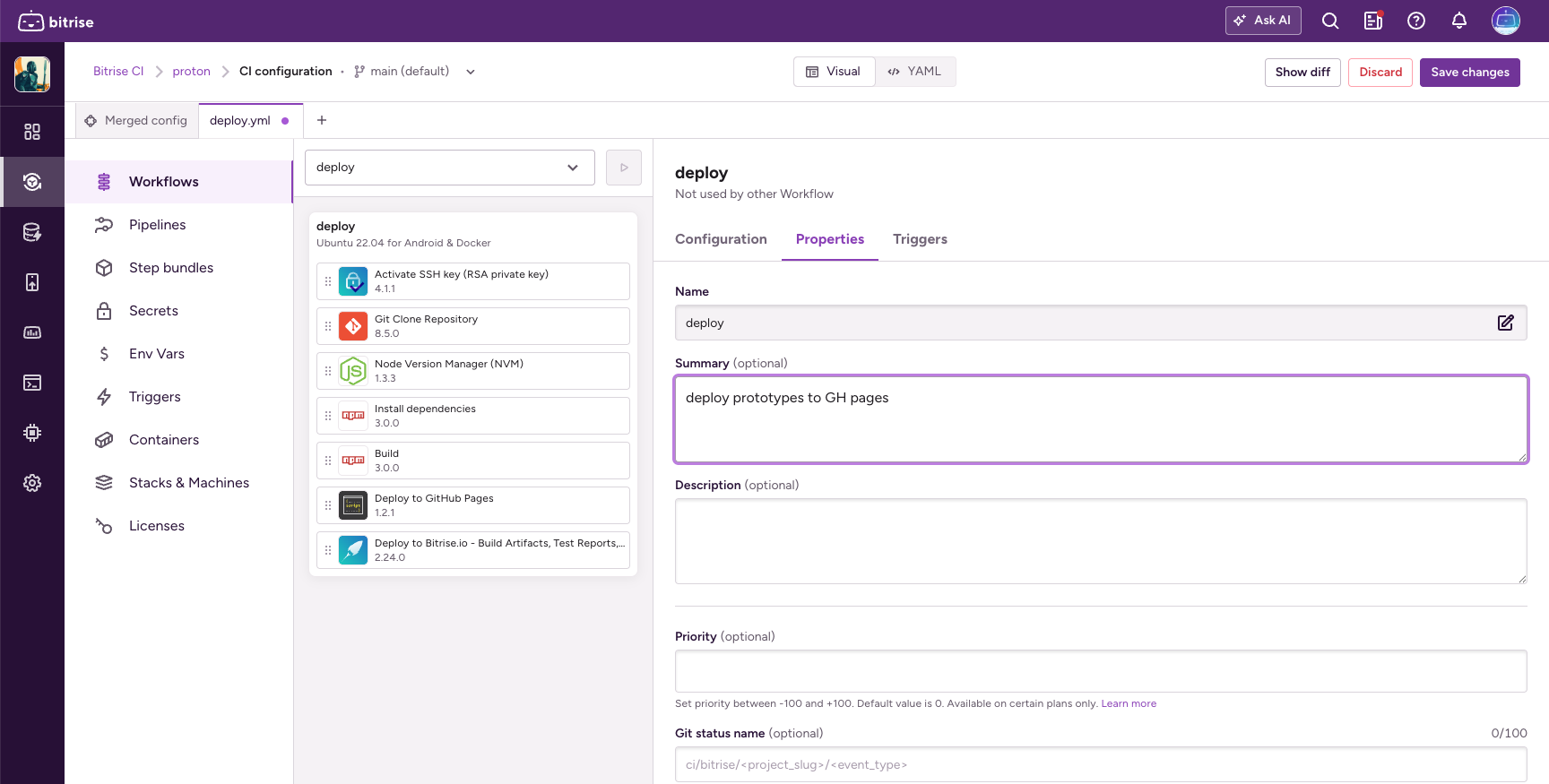The image size is (1549, 784).
Task: Click the Show diff button
Action: 1302,73
